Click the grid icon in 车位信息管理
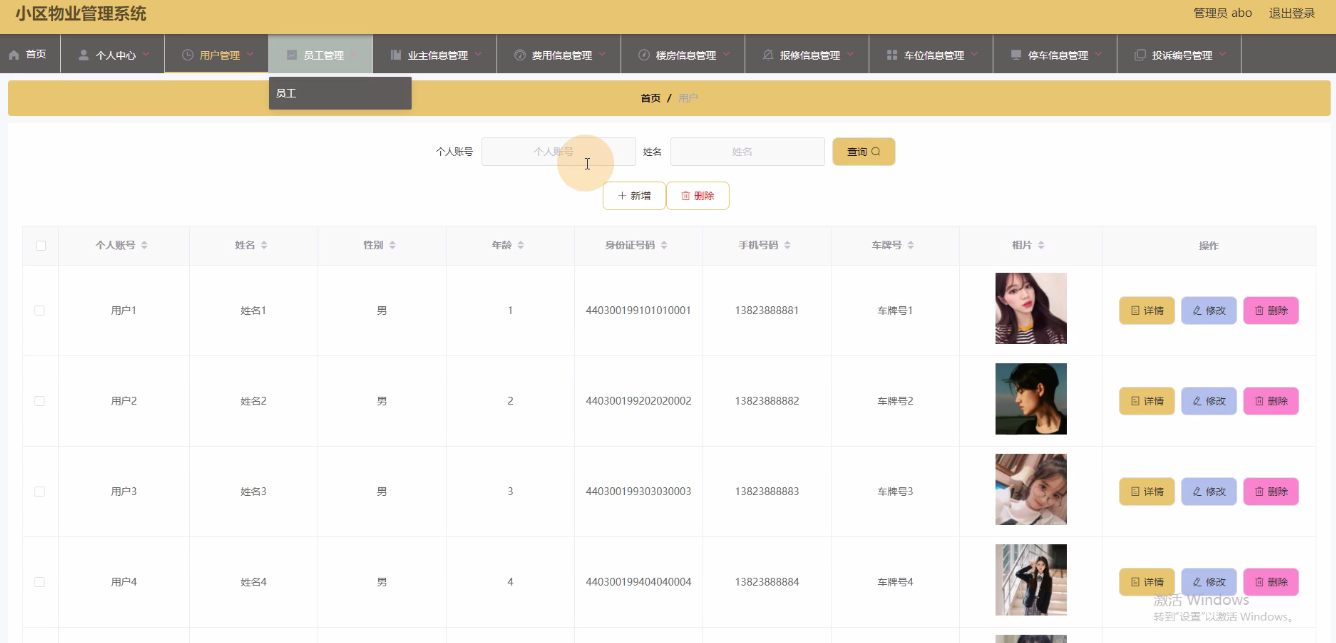Screen dimensions: 1336x643 [891, 55]
